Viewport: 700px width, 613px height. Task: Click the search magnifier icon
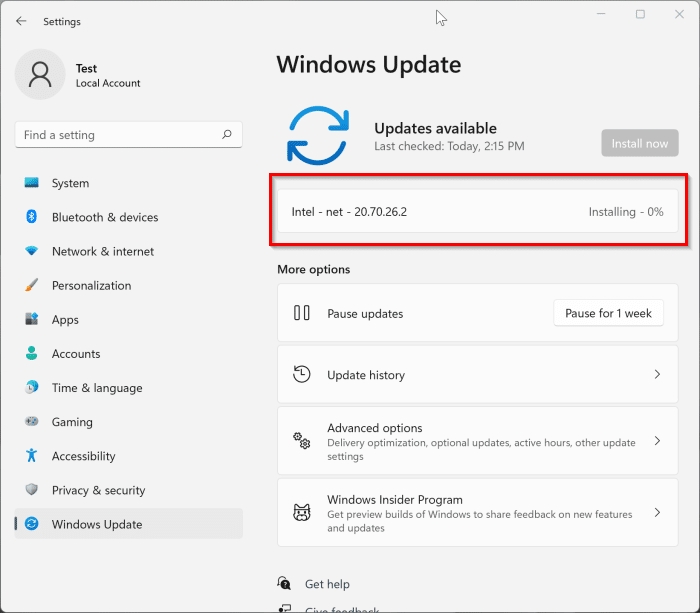point(227,134)
